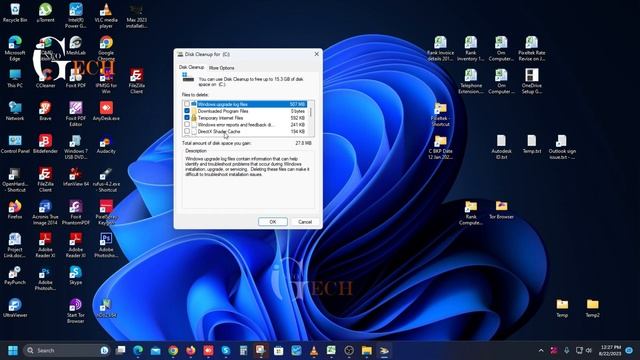This screenshot has width=640, height=360.
Task: Select the Rank Invoice details spreadsheet icon
Action: click(x=440, y=48)
